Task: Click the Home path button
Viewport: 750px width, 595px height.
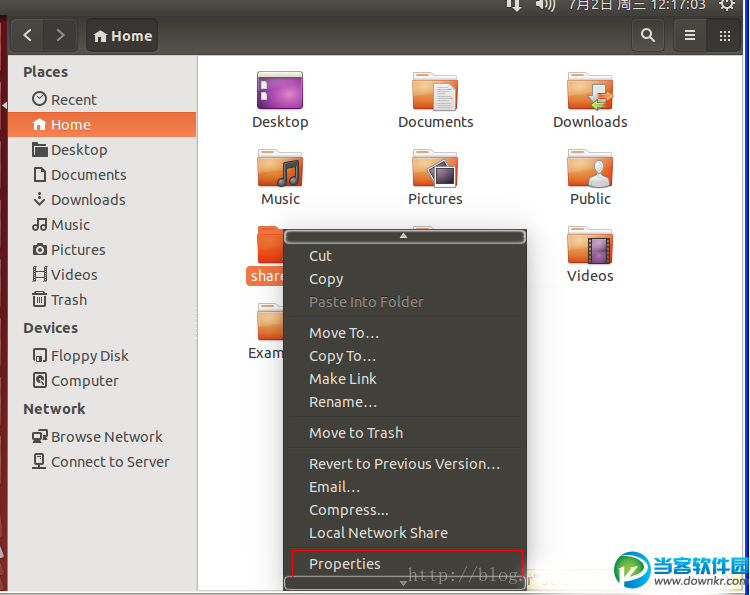Action: point(122,35)
